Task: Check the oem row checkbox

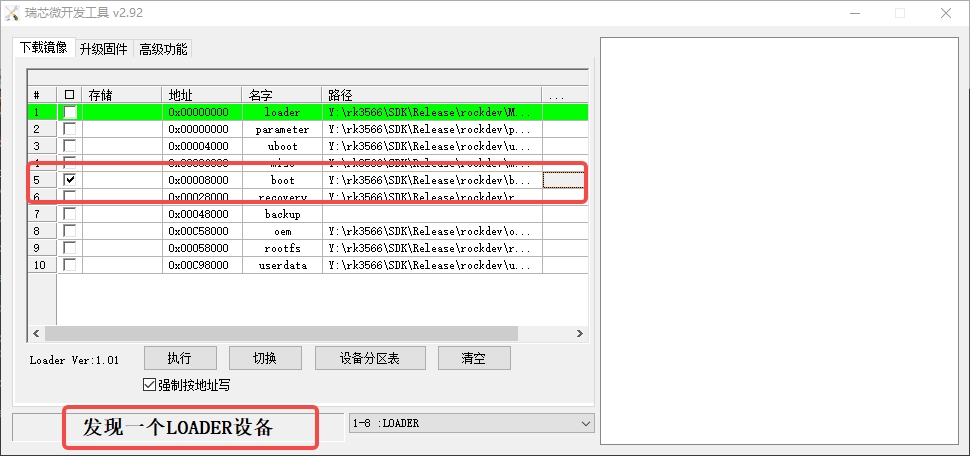Action: 70,231
